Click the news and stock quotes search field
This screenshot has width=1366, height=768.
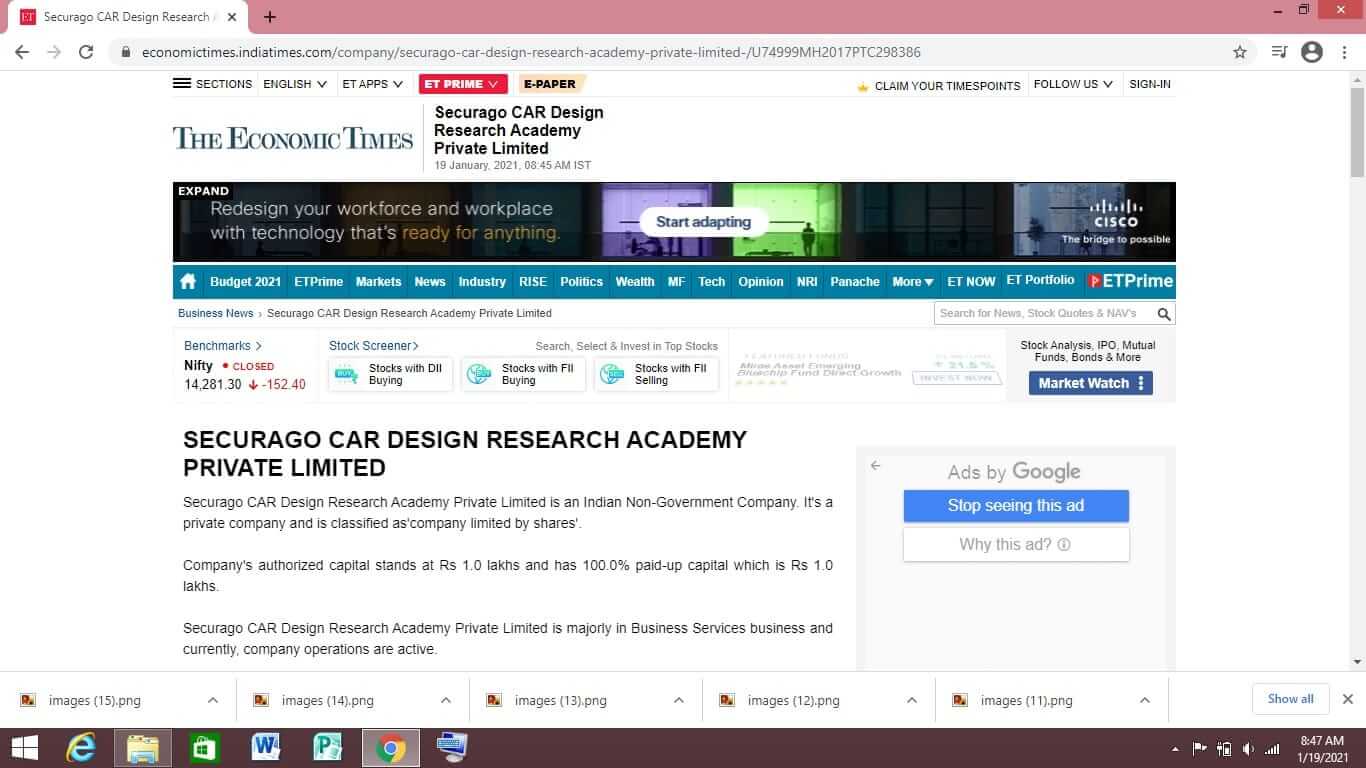pos(1043,314)
